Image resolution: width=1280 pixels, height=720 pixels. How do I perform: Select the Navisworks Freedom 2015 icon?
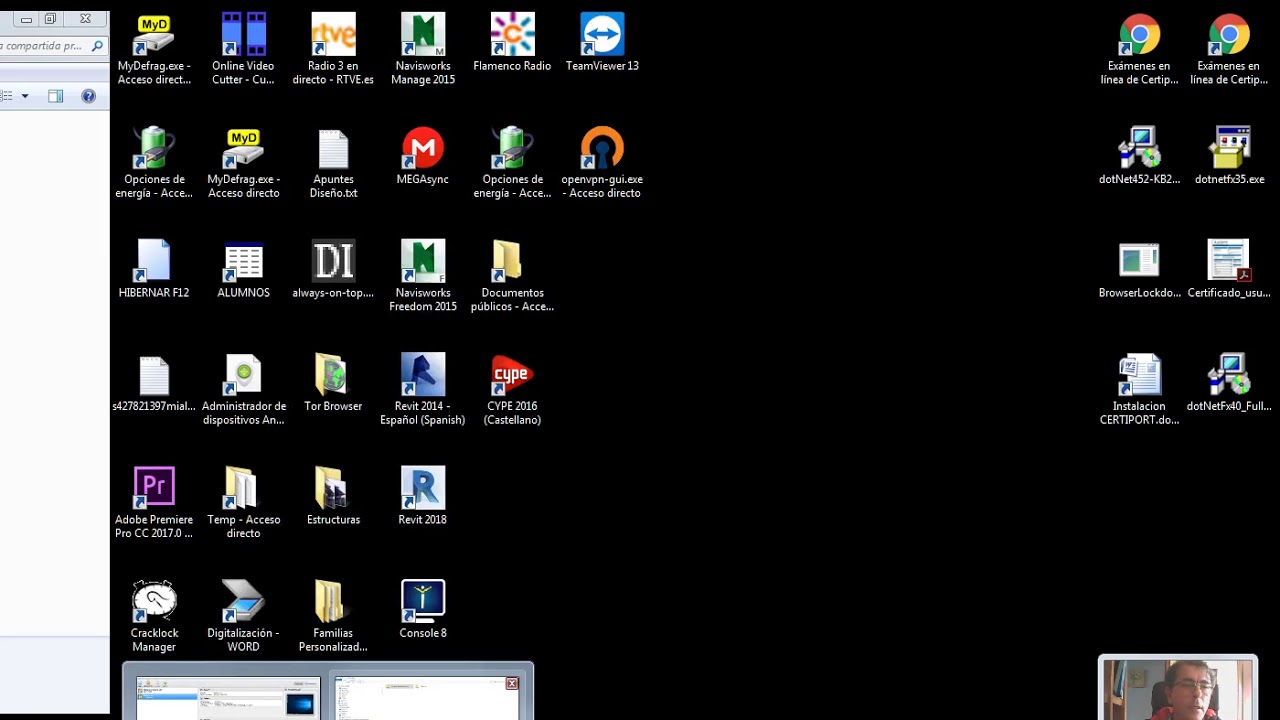point(423,276)
